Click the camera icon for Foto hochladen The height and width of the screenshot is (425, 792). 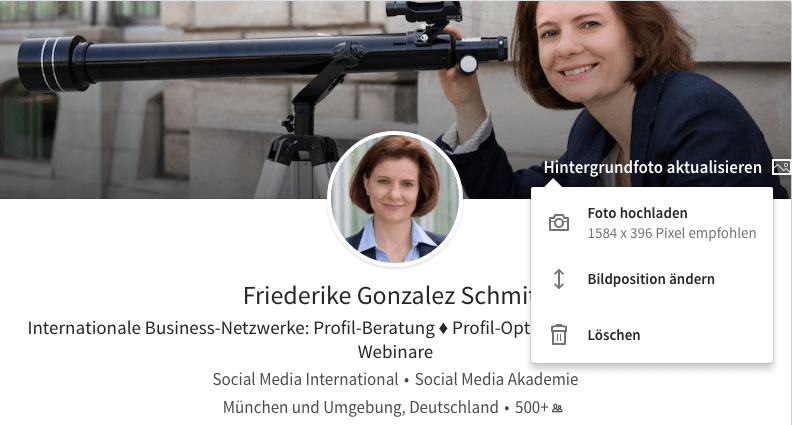(x=559, y=222)
